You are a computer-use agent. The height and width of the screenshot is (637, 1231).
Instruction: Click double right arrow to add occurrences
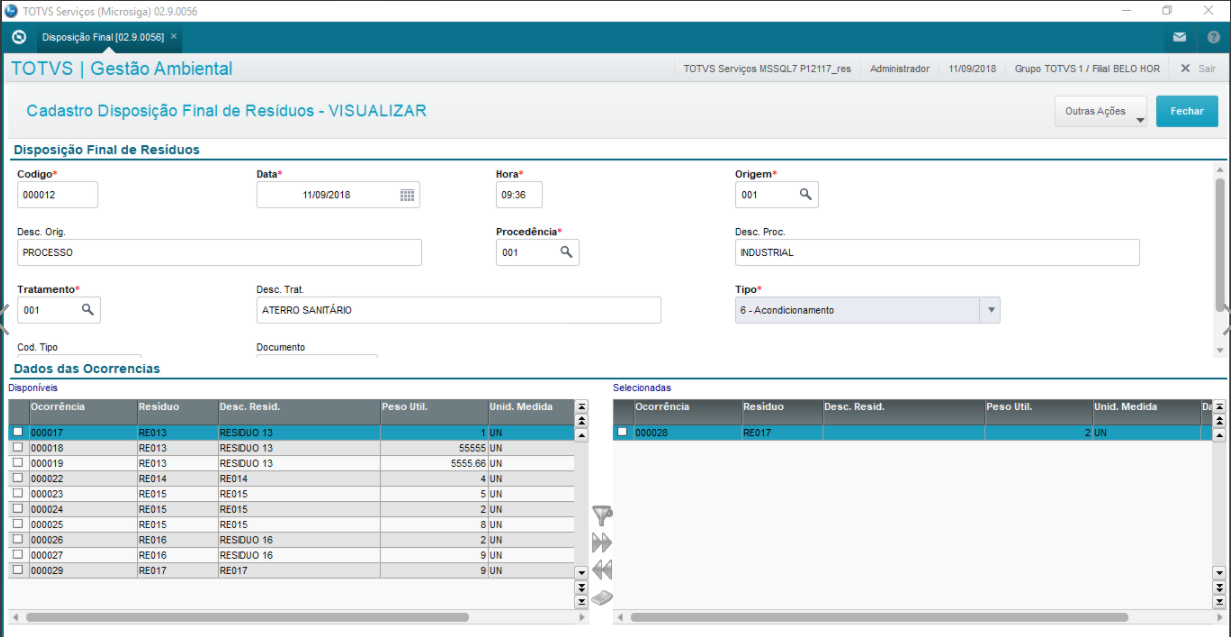601,543
